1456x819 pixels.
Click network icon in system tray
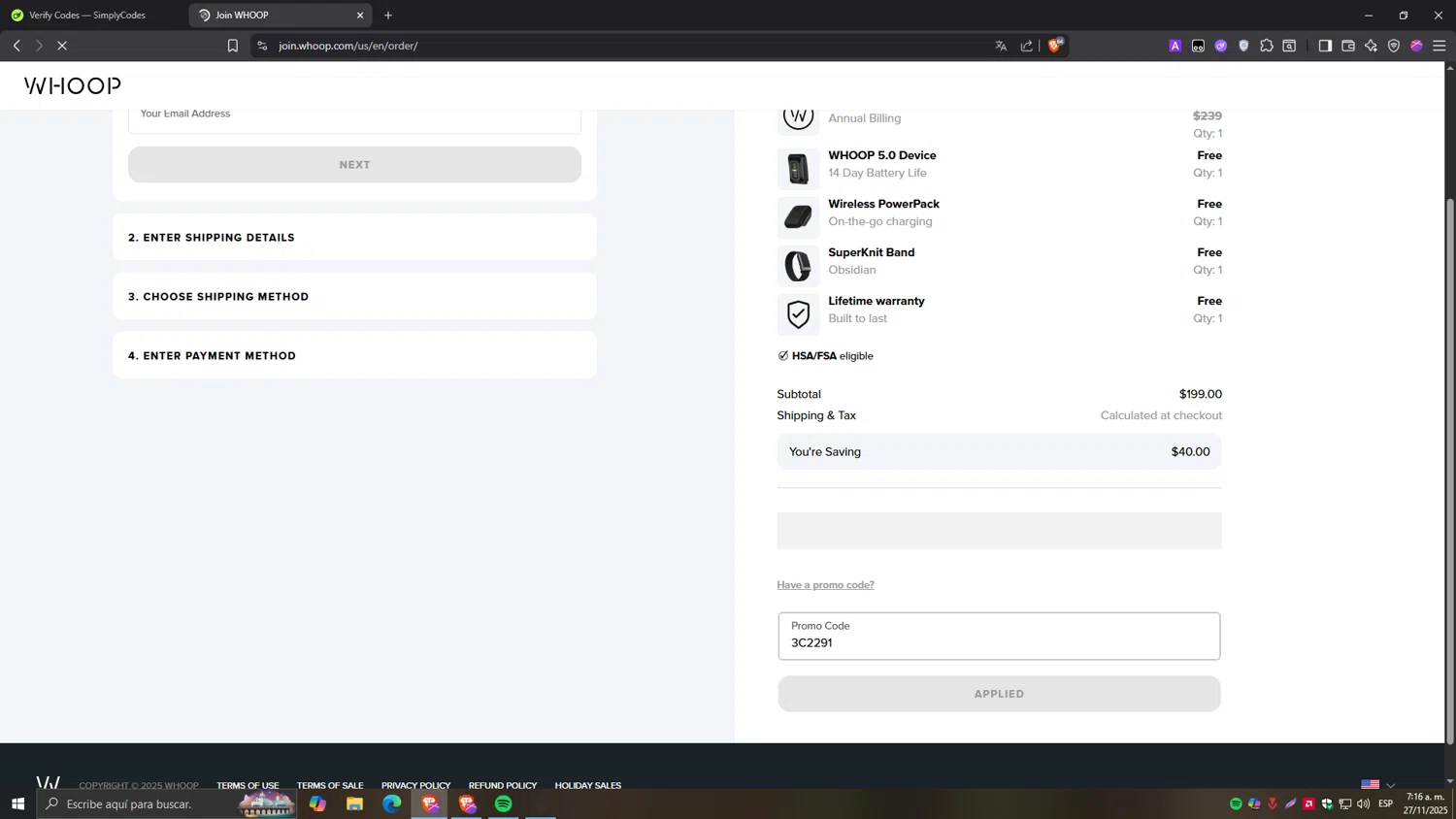pyautogui.click(x=1345, y=803)
